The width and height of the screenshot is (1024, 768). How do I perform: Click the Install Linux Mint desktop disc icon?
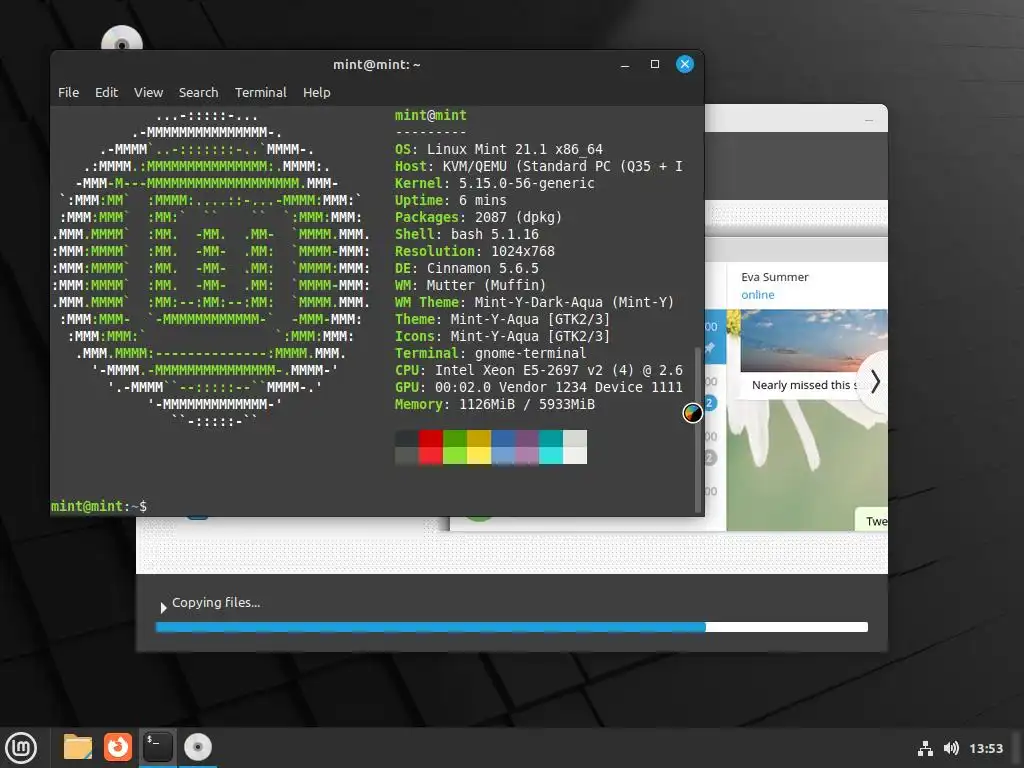pos(121,38)
